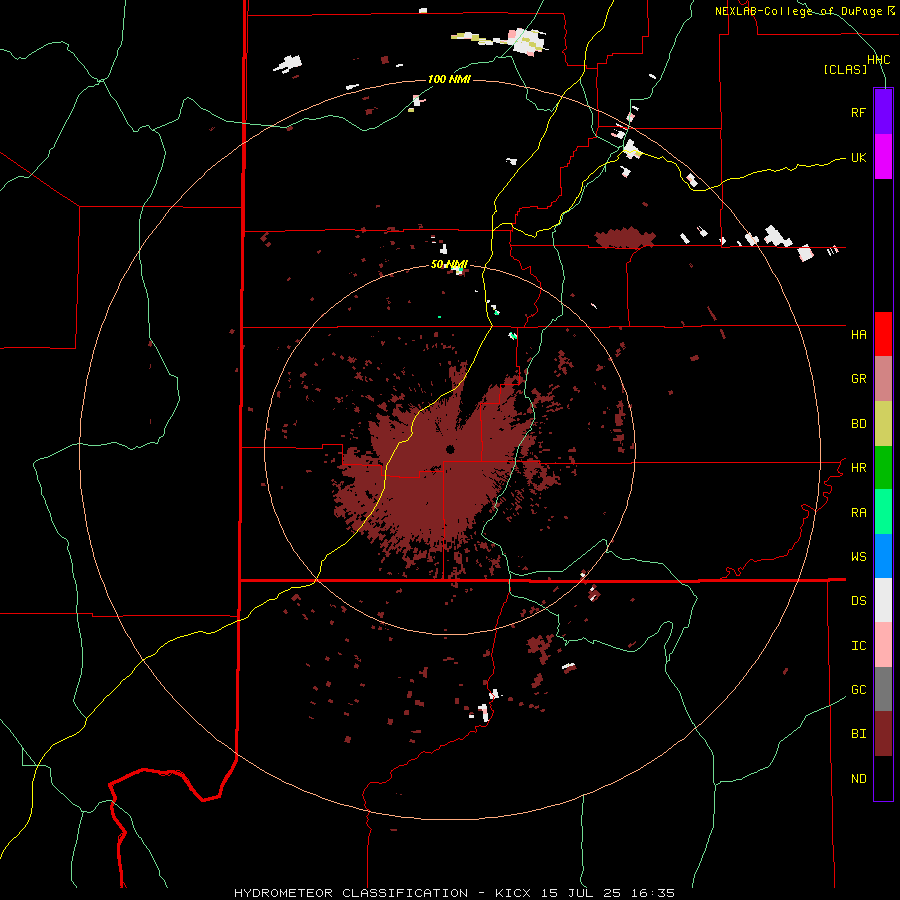Click the HHC product label
This screenshot has width=900, height=900.
[x=878, y=60]
